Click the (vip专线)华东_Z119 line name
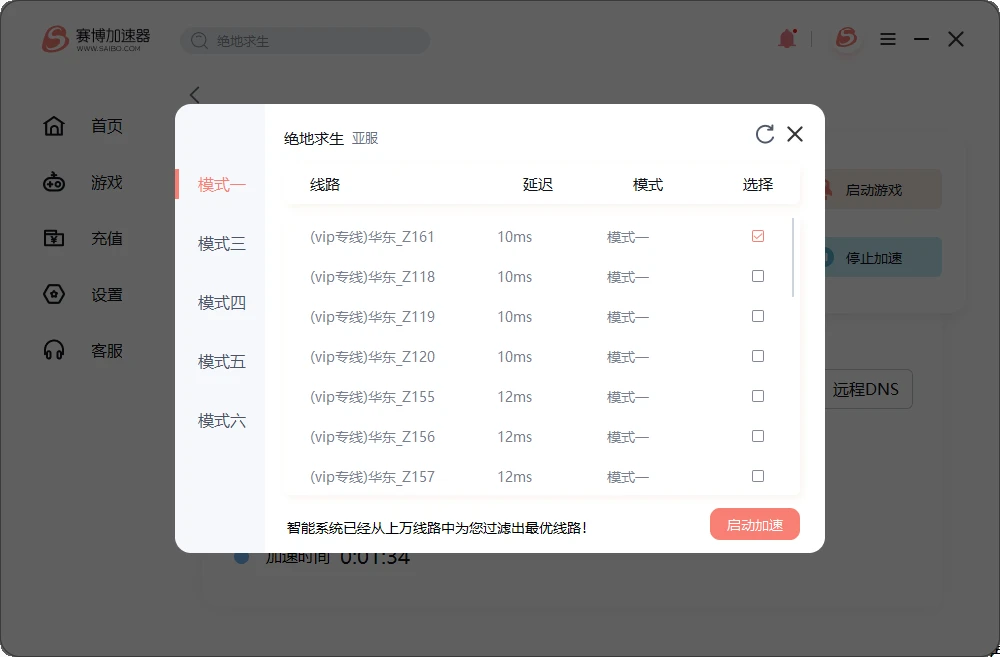The image size is (1000, 657). pyautogui.click(x=372, y=317)
